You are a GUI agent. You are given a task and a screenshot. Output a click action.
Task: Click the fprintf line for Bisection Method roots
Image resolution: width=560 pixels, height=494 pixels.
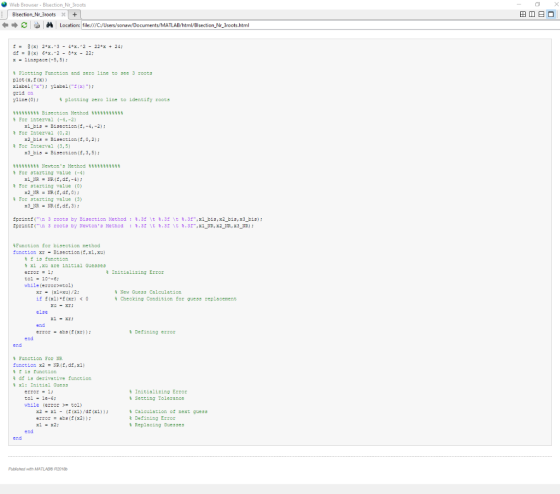tap(138, 219)
